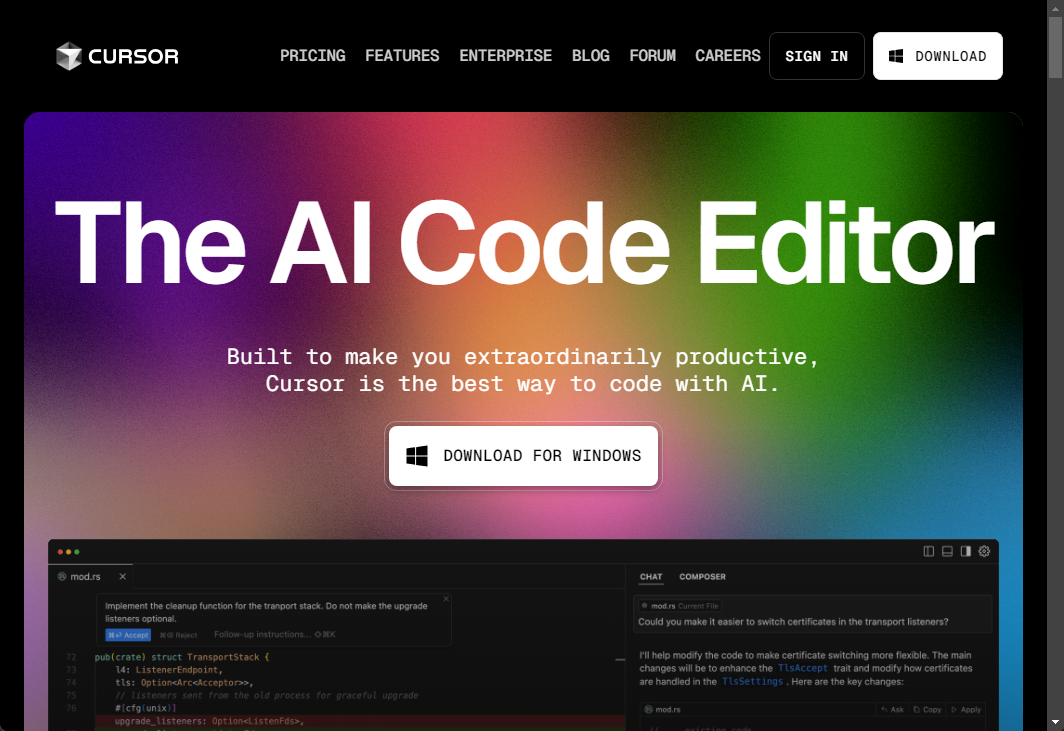This screenshot has width=1064, height=731.
Task: Switch to the Composer tab
Action: (x=702, y=577)
